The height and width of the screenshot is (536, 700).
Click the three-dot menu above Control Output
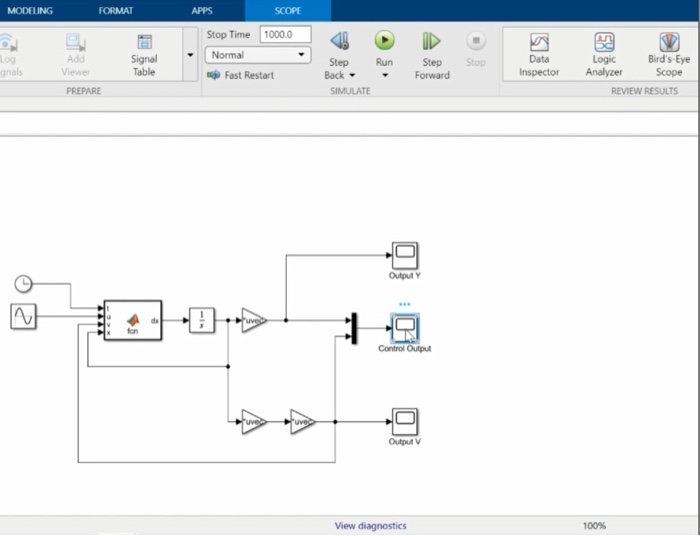coord(404,304)
